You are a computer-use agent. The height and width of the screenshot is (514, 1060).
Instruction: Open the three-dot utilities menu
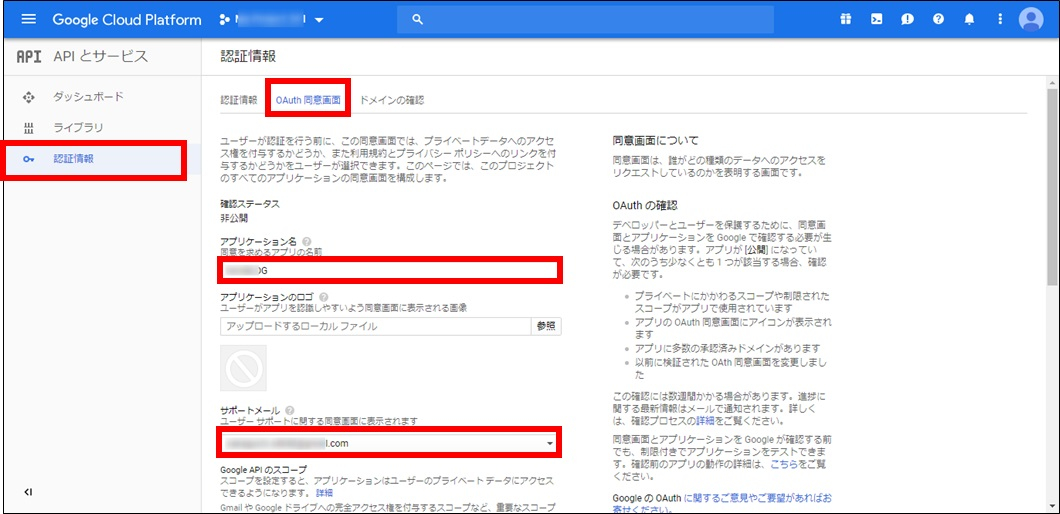1001,20
